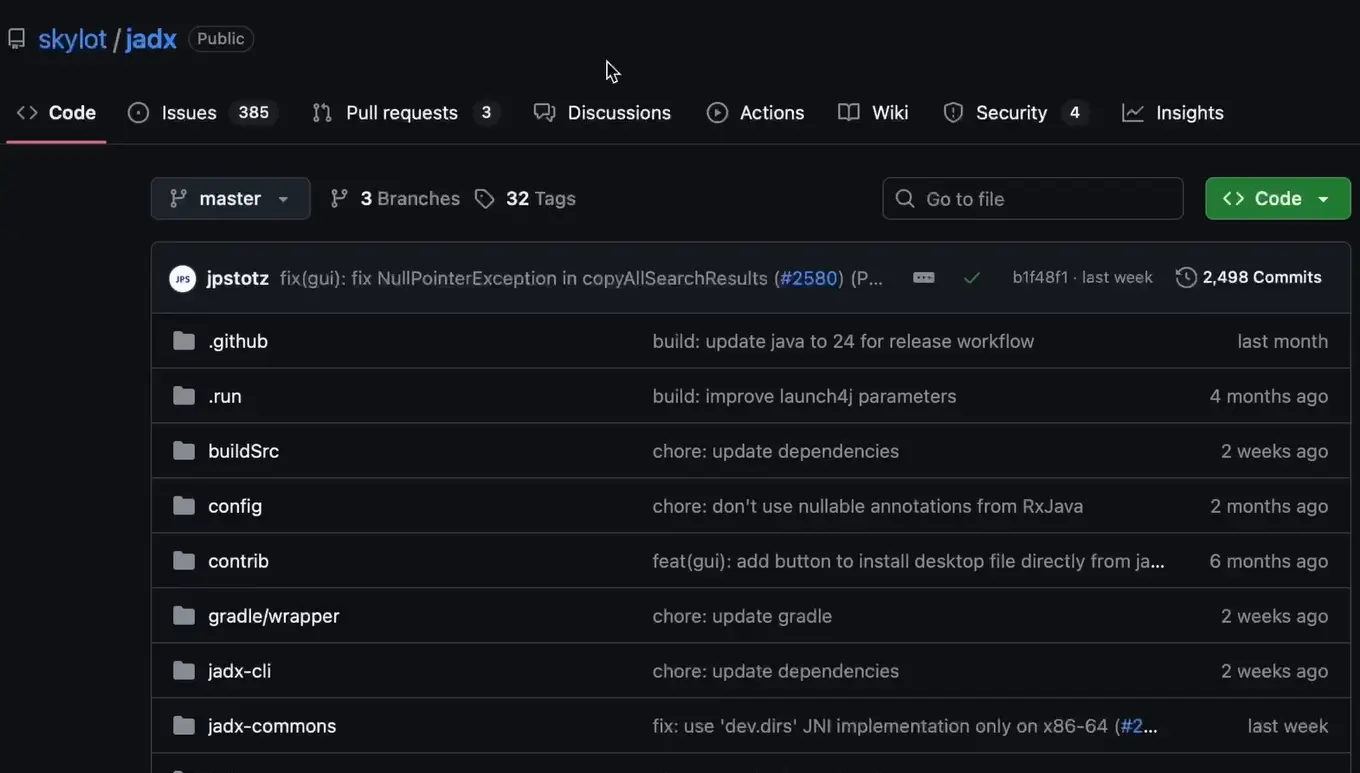Click the Discussions speech bubble icon
The height and width of the screenshot is (773, 1360).
click(544, 113)
